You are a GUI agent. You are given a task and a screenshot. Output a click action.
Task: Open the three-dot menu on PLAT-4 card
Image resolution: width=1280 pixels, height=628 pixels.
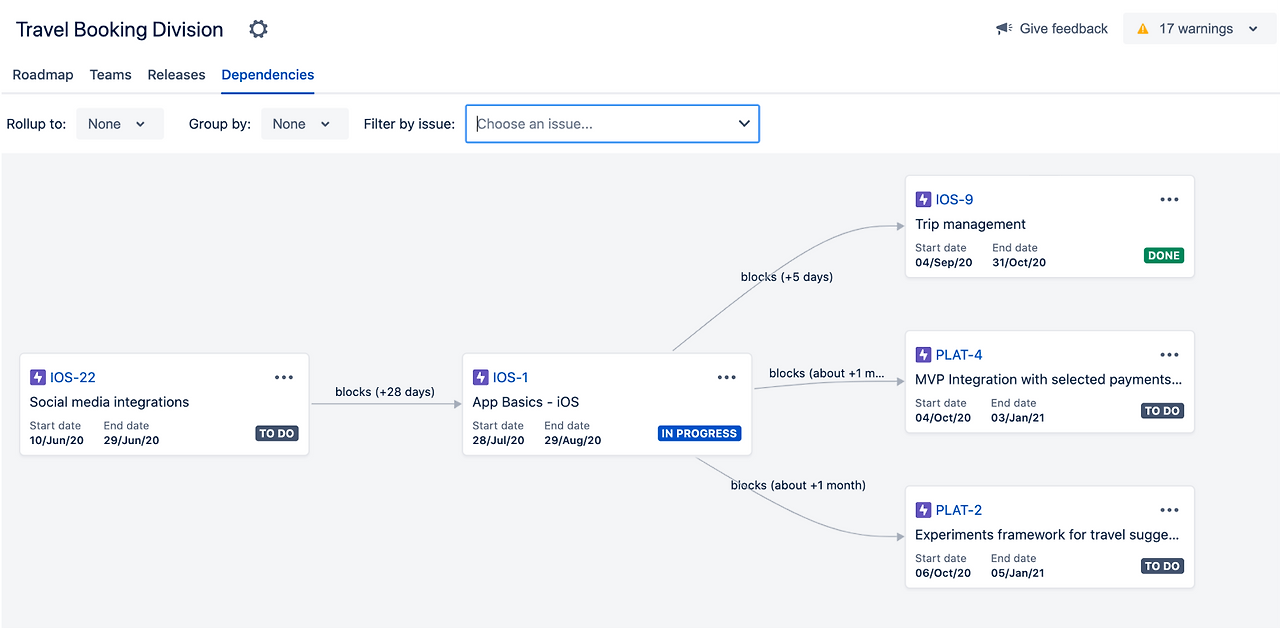click(1169, 355)
